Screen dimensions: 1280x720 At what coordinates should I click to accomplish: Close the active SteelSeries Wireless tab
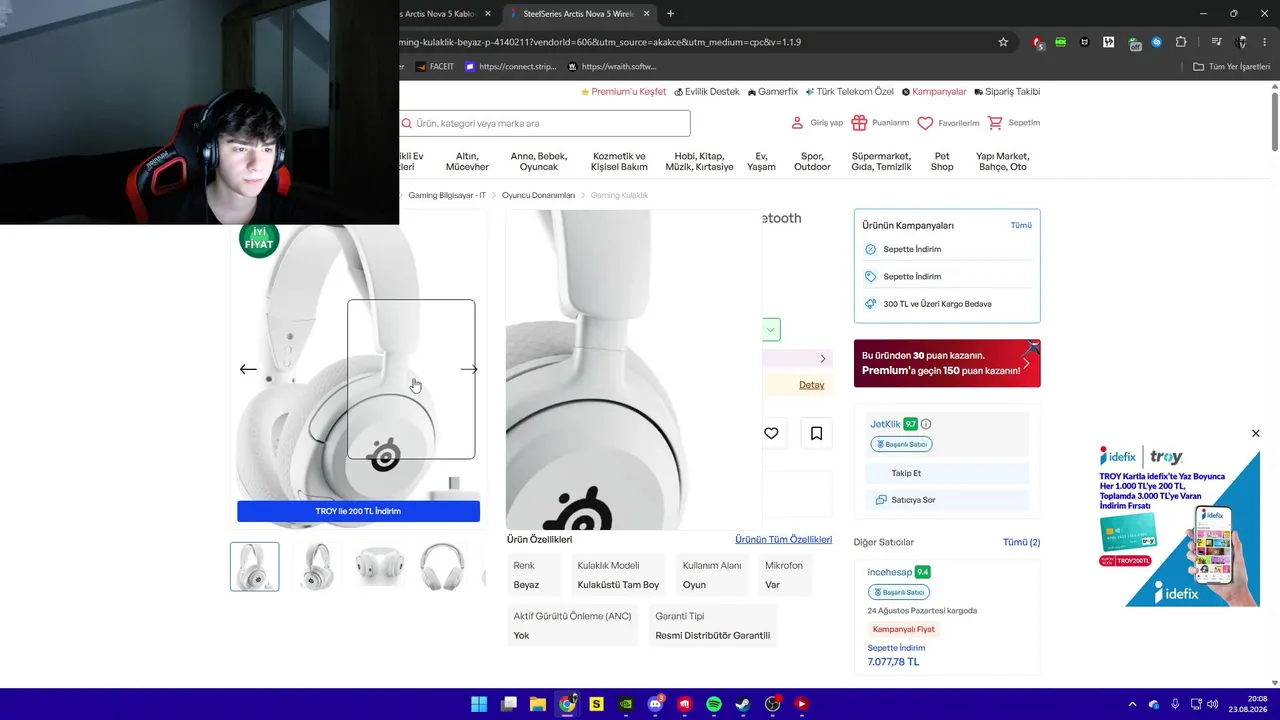[645, 13]
